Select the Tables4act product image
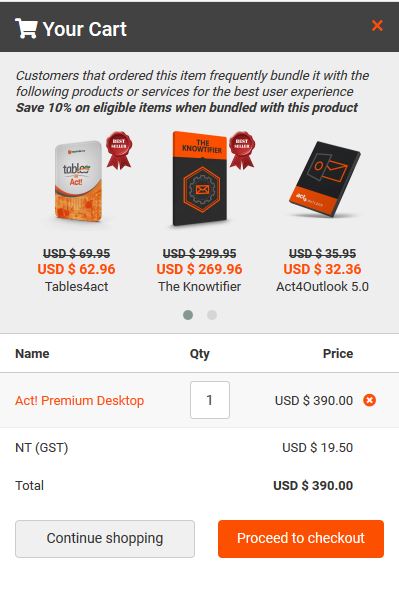The width and height of the screenshot is (399, 593). [79, 182]
